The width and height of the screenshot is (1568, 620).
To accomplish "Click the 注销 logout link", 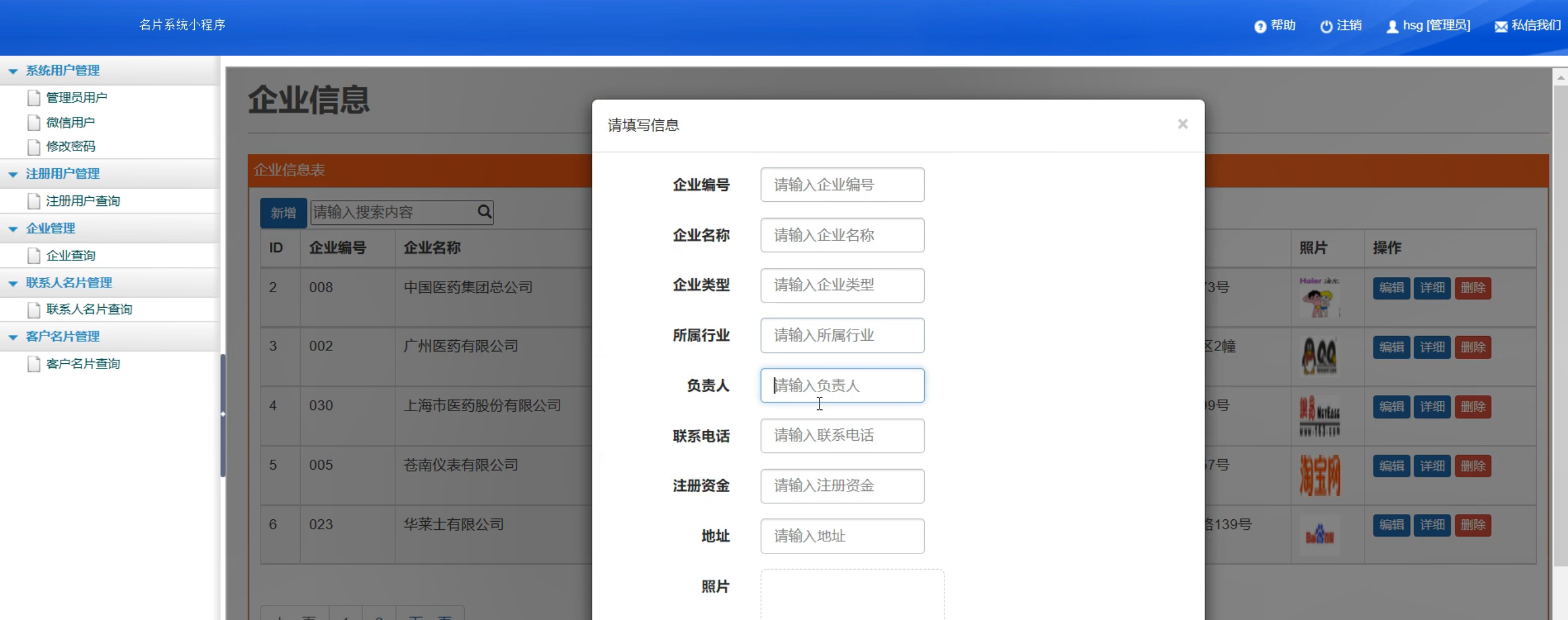I will [x=1349, y=25].
